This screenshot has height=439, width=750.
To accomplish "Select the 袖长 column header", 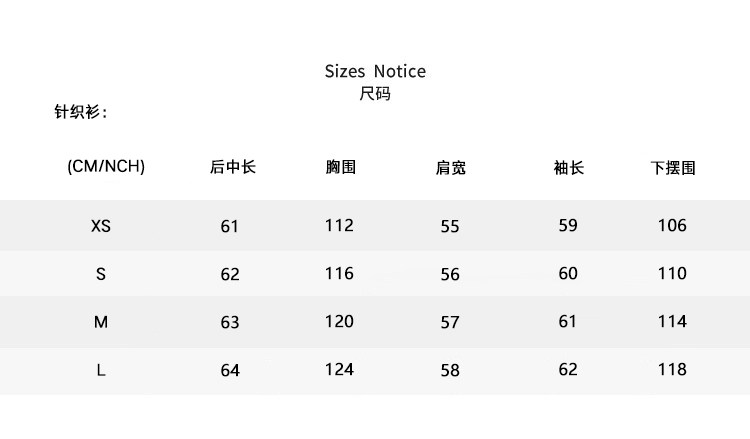I will pyautogui.click(x=569, y=167).
